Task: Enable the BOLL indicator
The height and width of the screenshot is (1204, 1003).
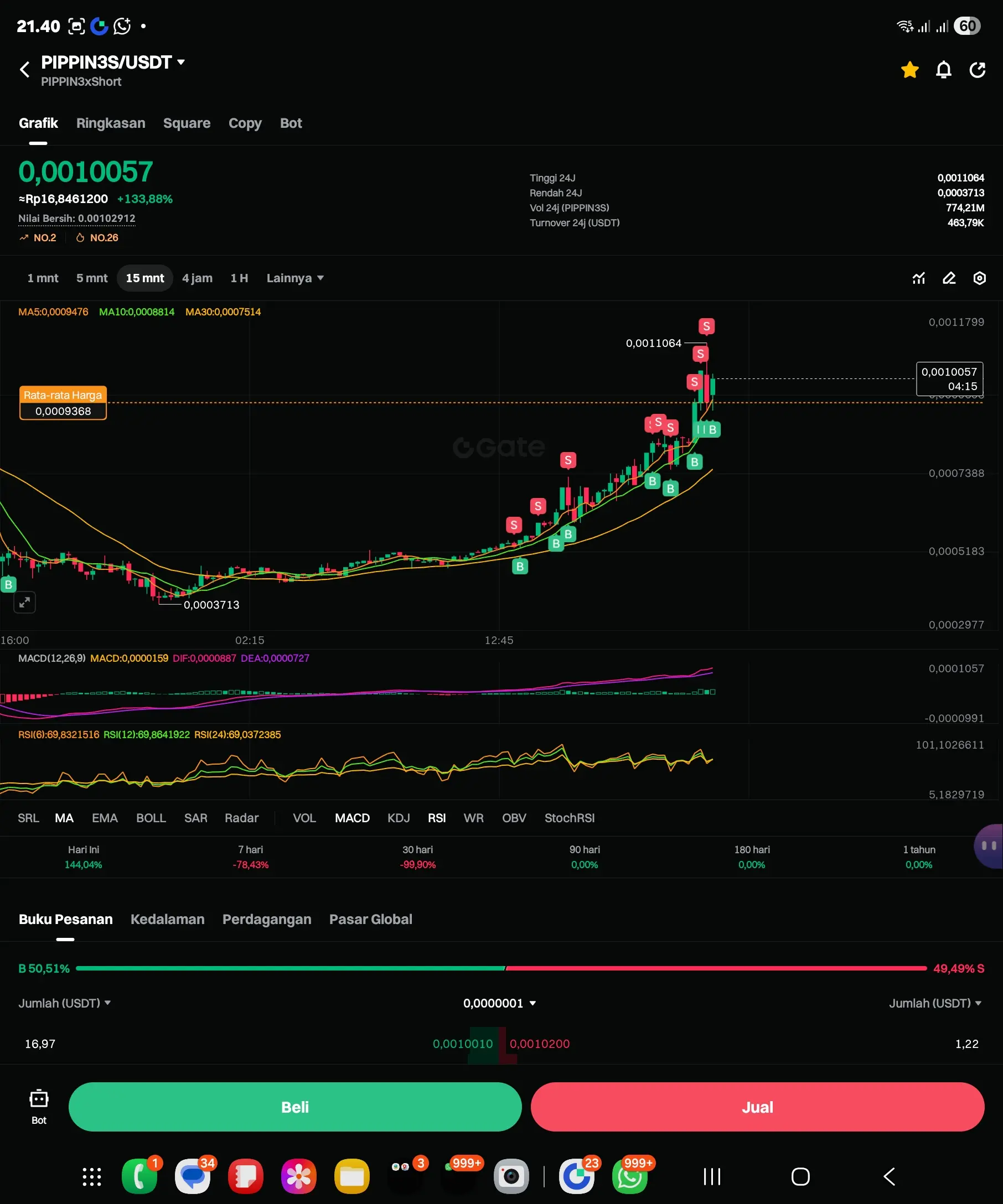Action: [151, 818]
